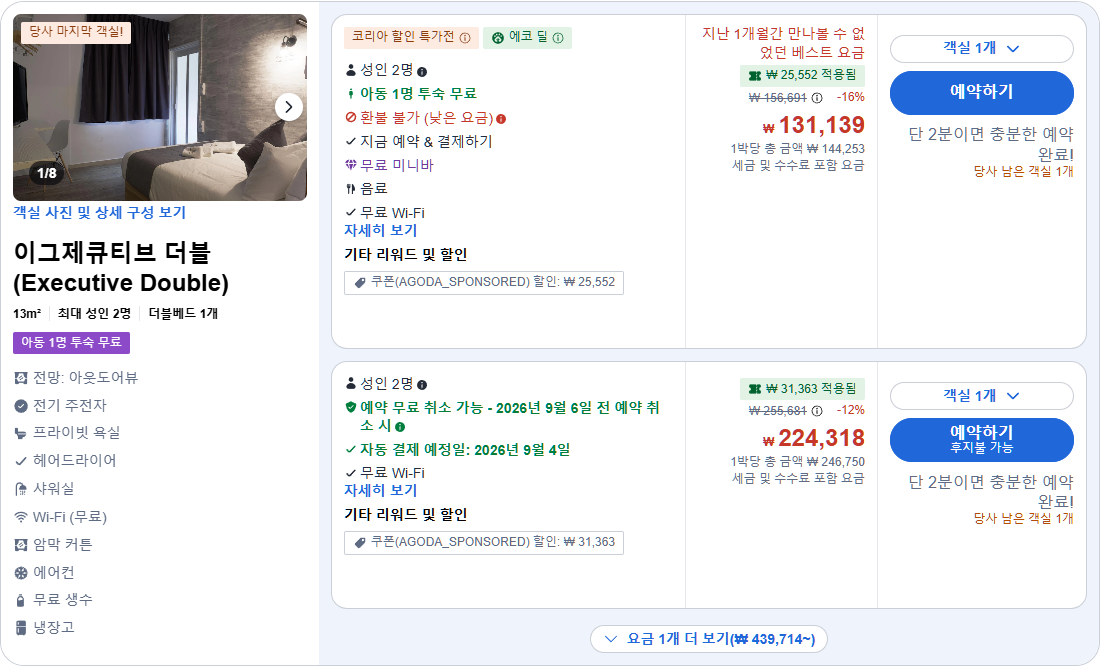The width and height of the screenshot is (1100, 667).
Task: Click info icon beside second 성인 2명
Action: 422,385
